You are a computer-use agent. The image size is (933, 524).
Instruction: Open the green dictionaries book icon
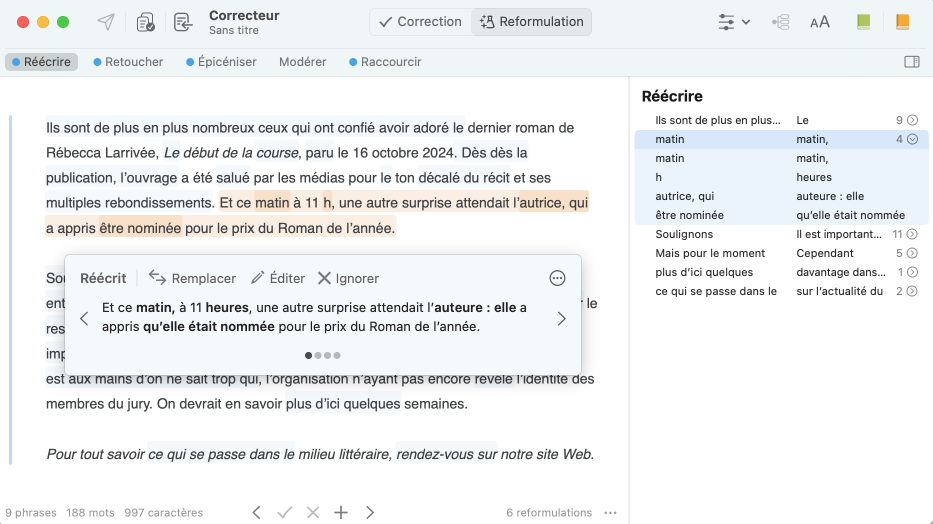tap(863, 22)
